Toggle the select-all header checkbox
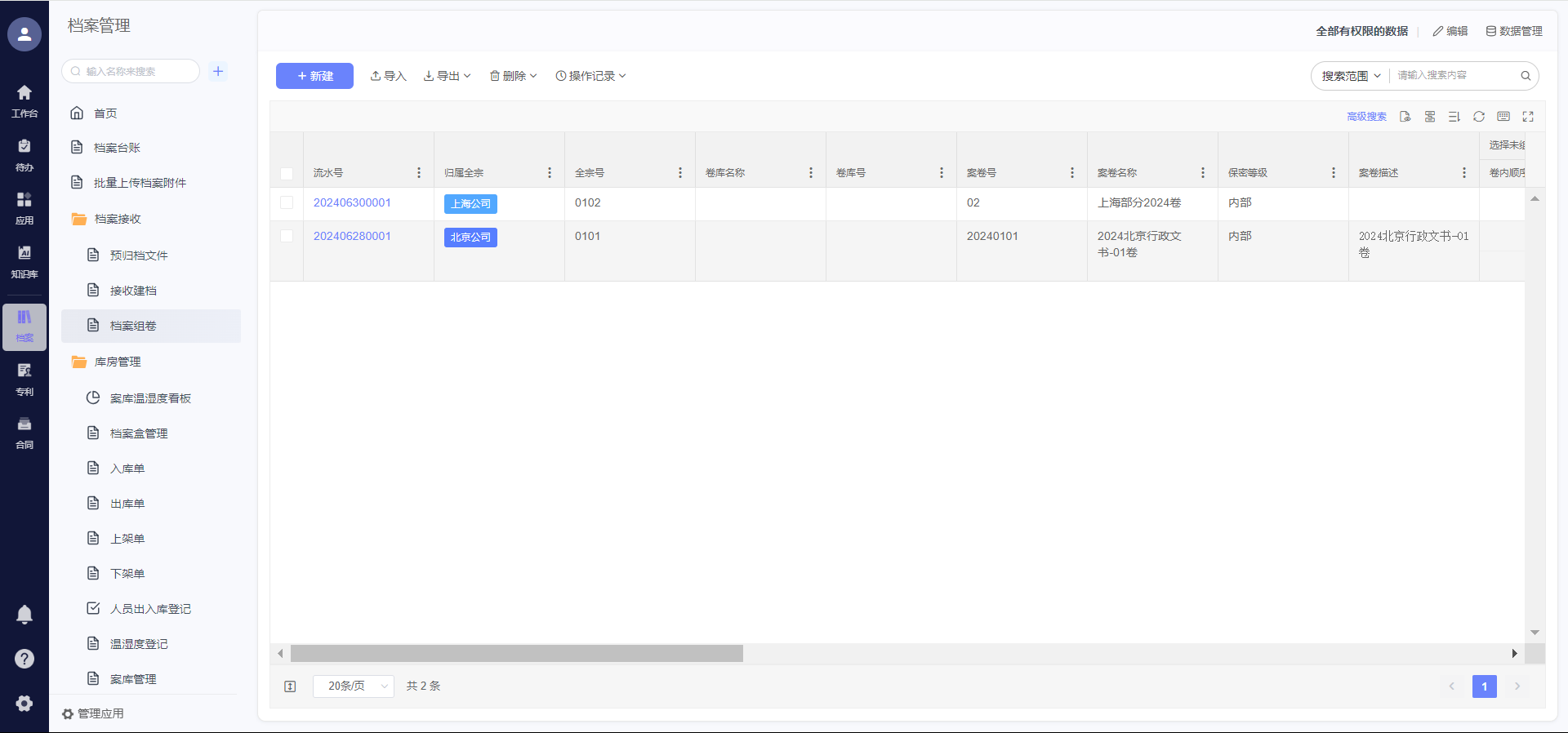The height and width of the screenshot is (733, 1568). point(287,173)
